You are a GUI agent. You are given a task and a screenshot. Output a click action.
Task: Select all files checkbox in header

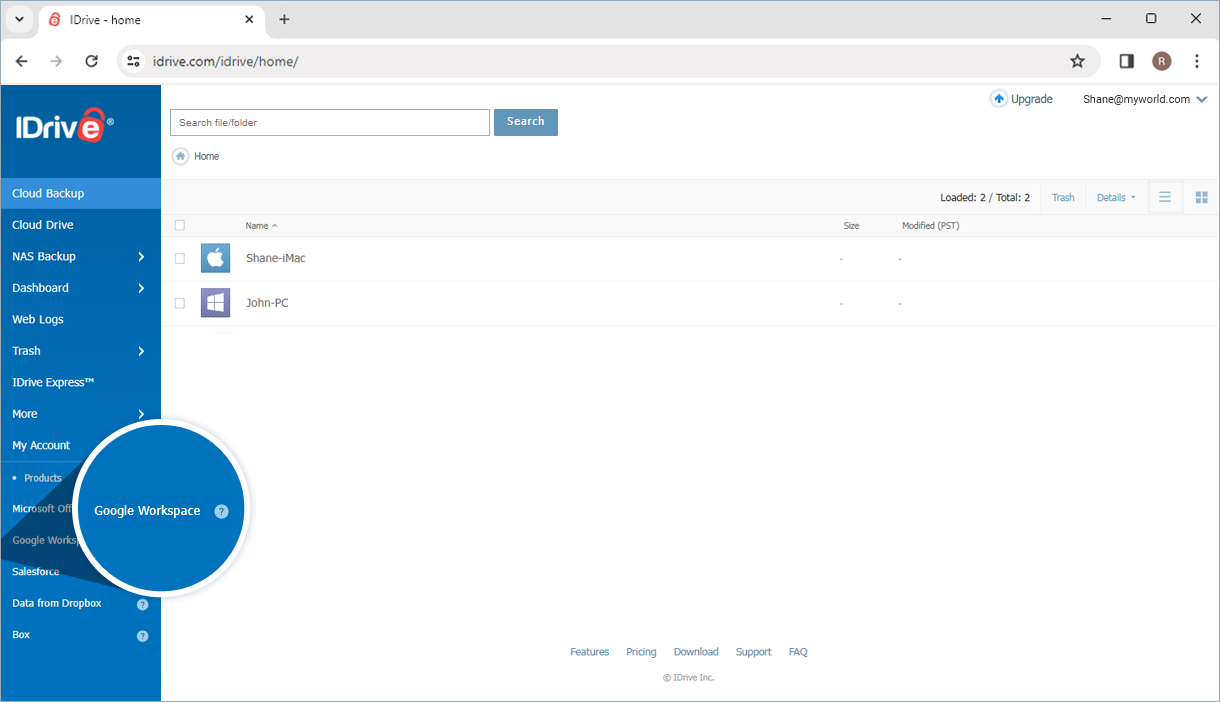point(180,226)
